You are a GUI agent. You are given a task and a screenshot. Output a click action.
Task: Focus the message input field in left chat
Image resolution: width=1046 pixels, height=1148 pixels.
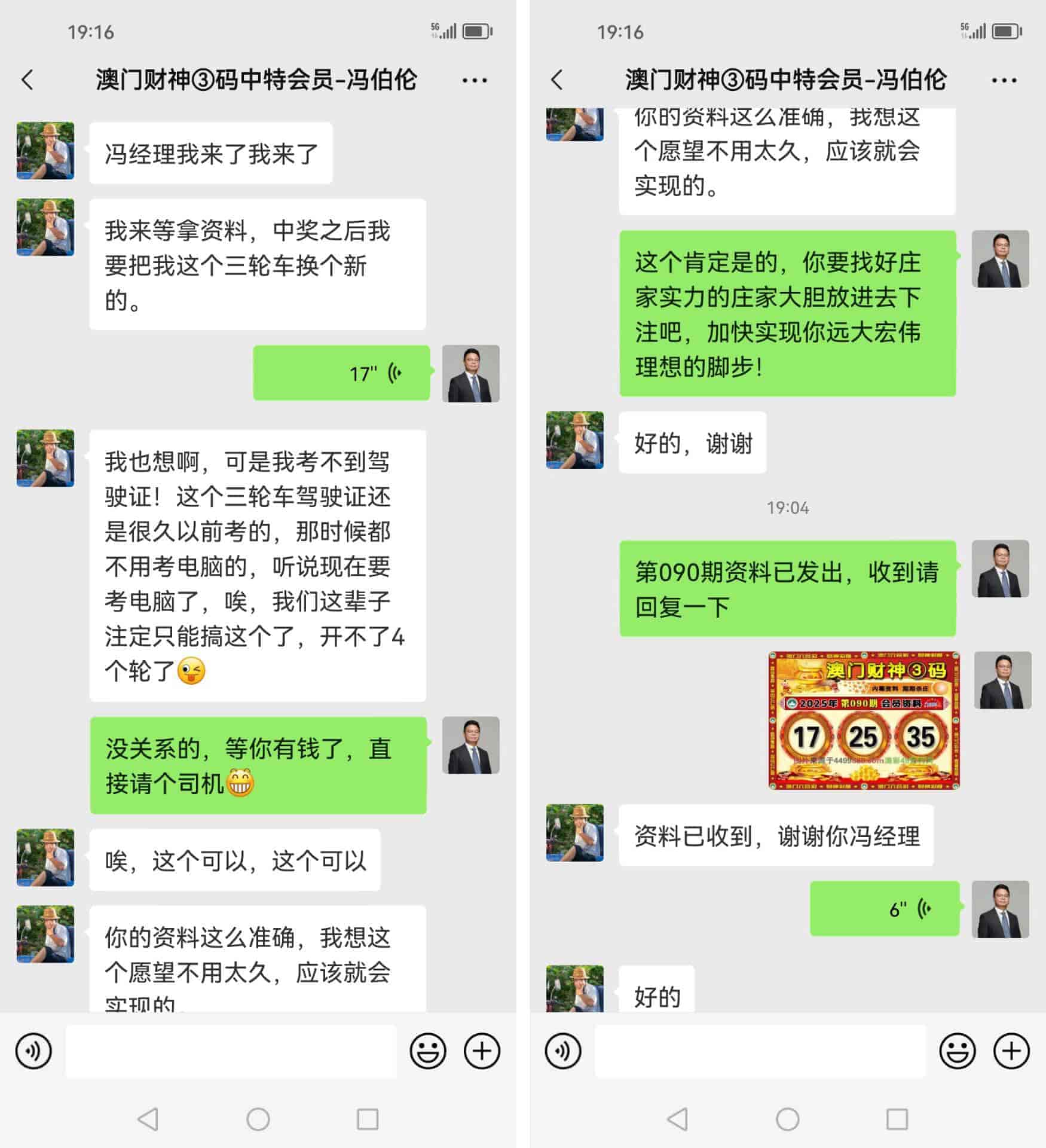[231, 1051]
